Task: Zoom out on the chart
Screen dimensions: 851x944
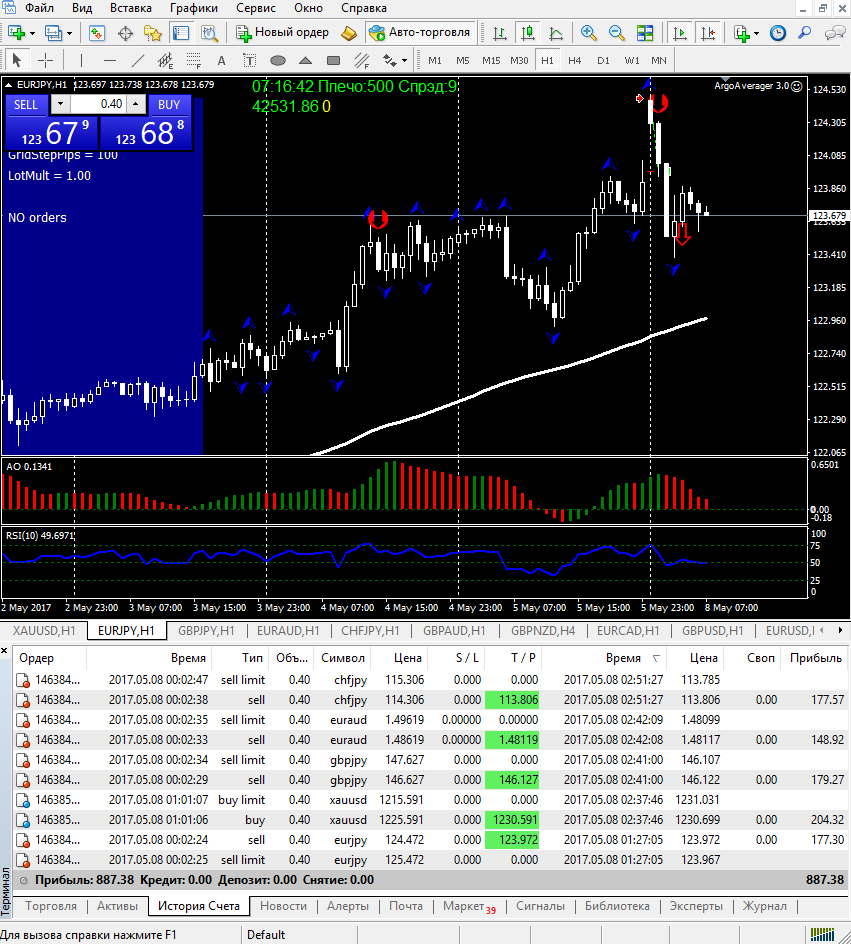Action: coord(616,33)
